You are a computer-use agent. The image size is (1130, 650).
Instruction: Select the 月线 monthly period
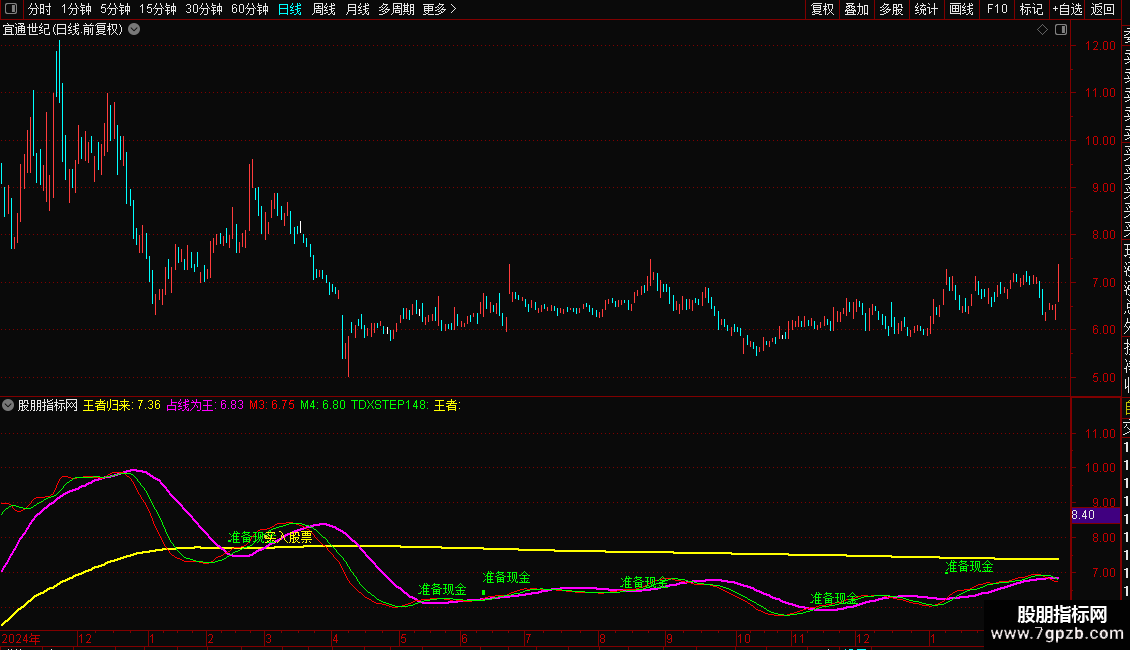point(357,9)
